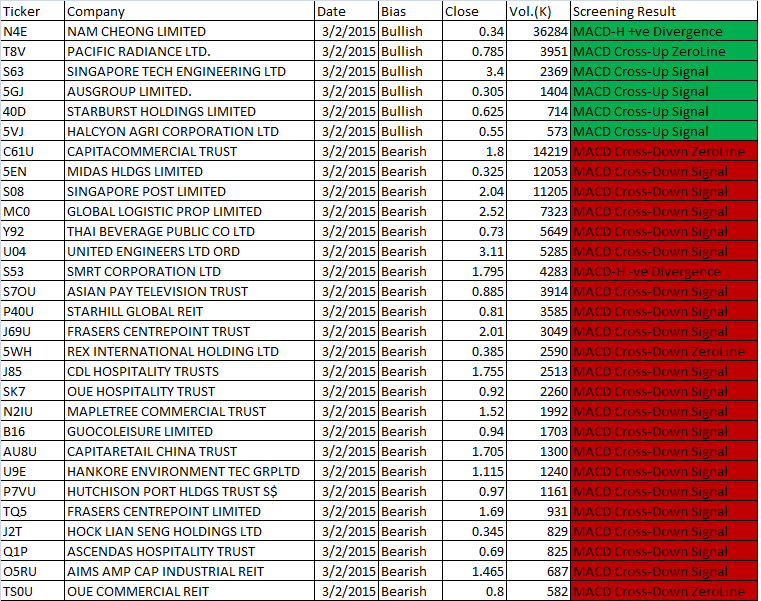Select STARHILL GLOBAL REIT cell

tap(189, 311)
